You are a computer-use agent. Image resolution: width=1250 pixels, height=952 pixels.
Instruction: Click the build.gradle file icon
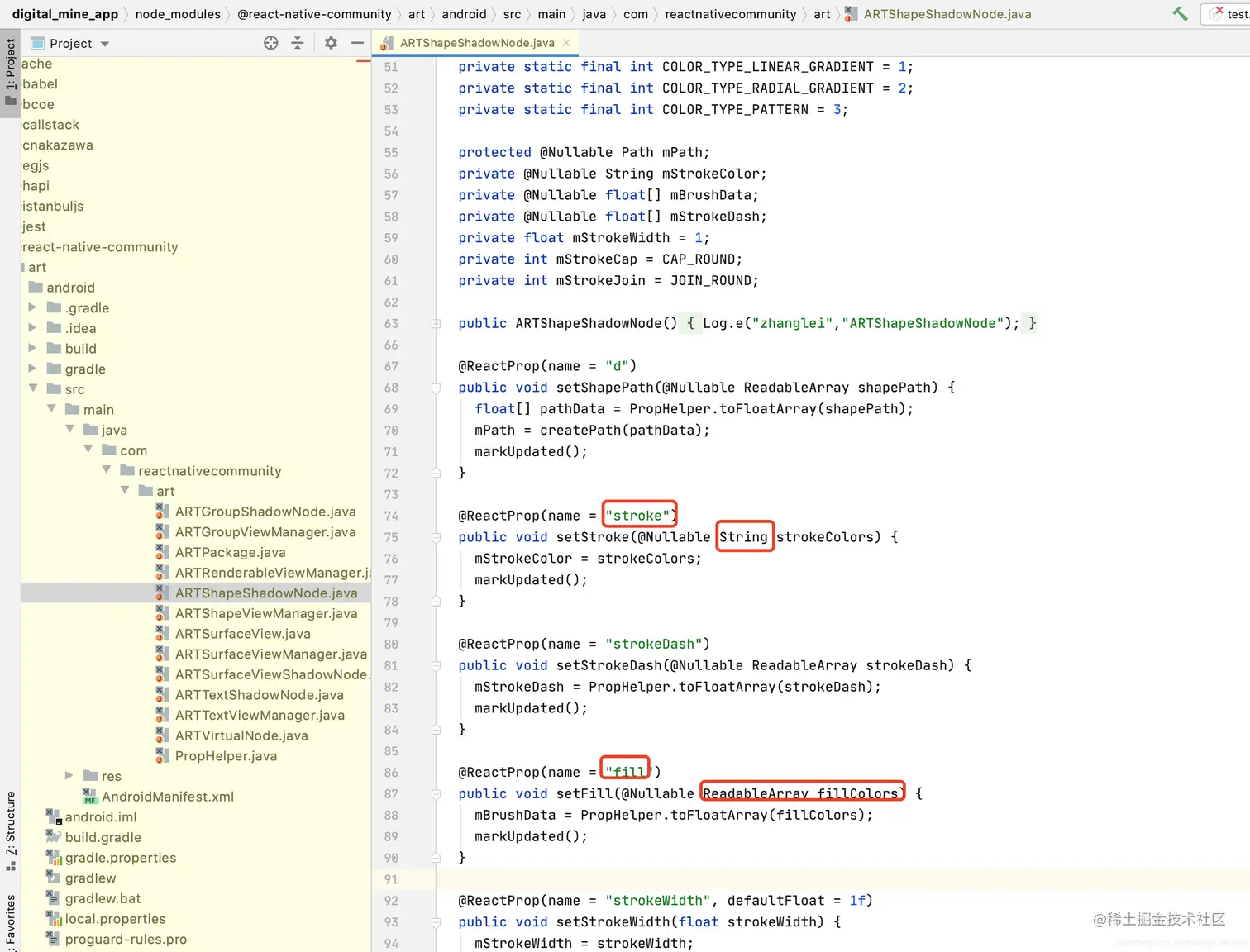[54, 837]
